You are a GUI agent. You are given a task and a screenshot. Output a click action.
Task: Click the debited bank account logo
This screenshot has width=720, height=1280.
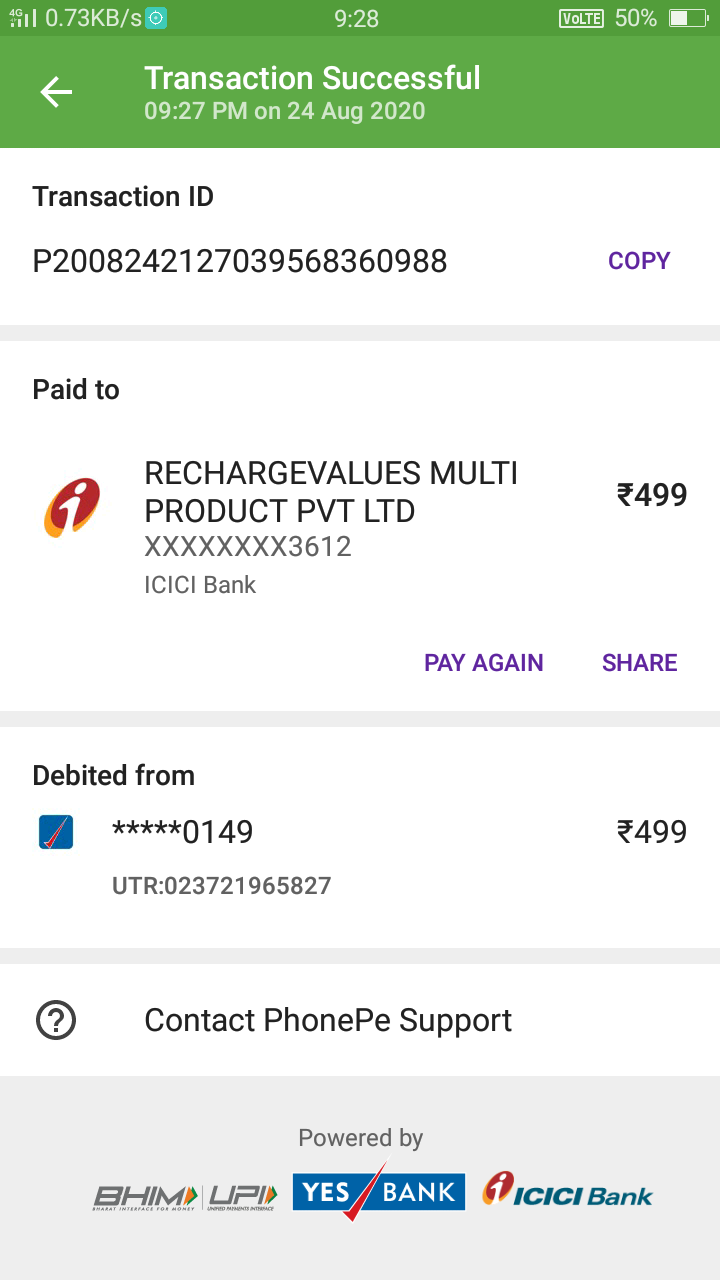click(x=56, y=832)
